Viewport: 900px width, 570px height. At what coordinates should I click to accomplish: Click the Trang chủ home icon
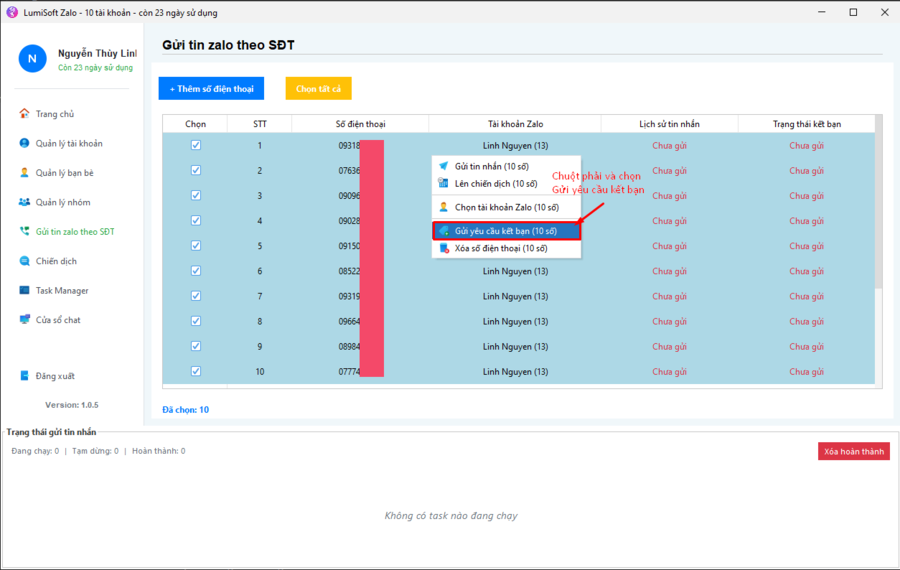pos(25,114)
